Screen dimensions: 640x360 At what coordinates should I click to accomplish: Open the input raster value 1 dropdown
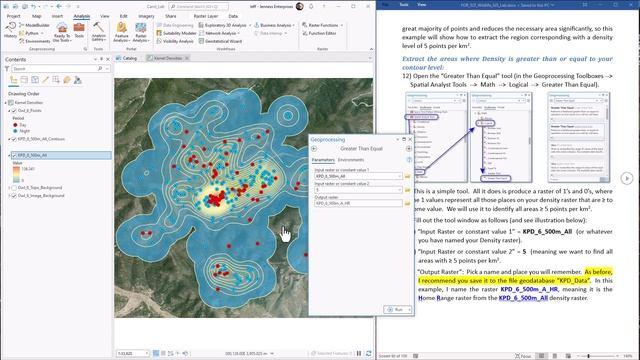click(400, 176)
